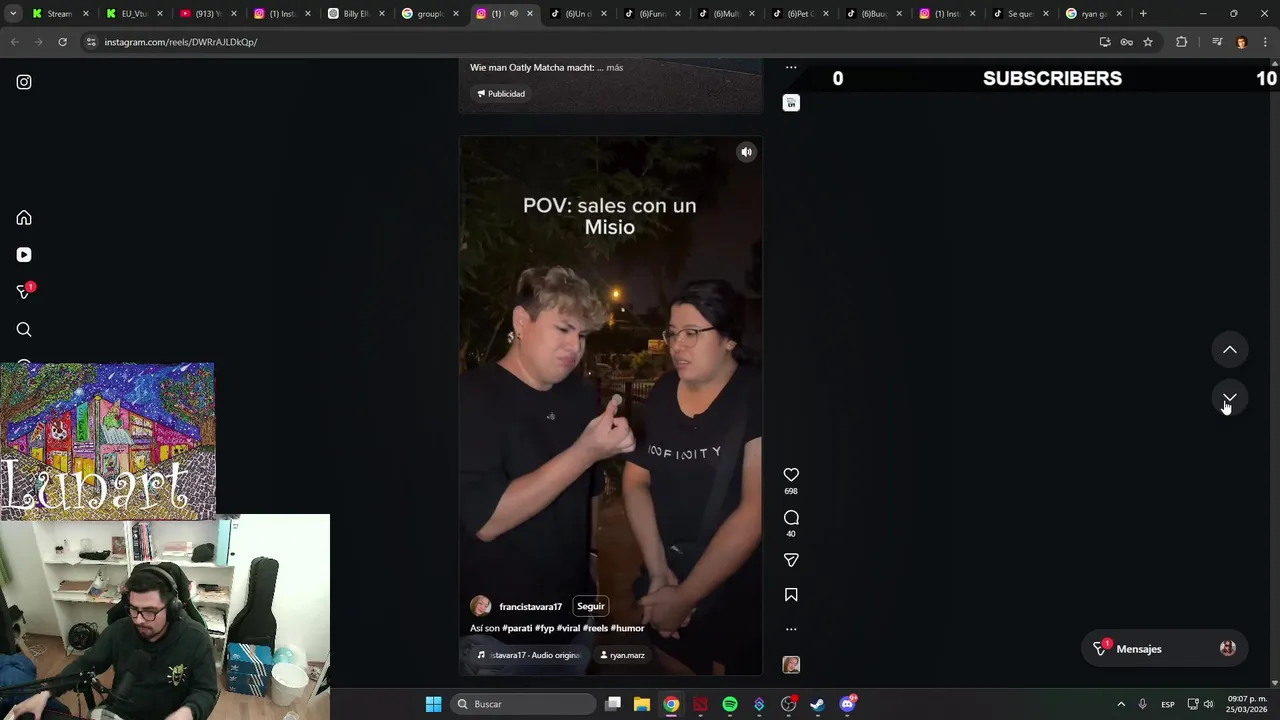1280x720 pixels.
Task: Open the Mensajes floating panel
Action: tap(1165, 649)
